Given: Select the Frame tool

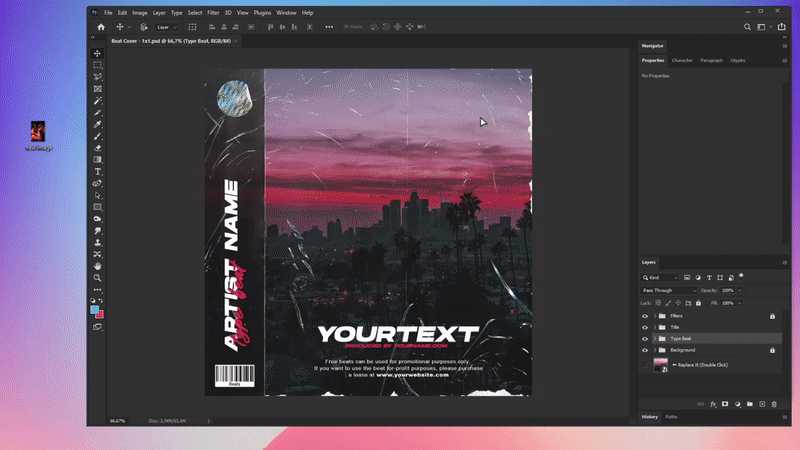Looking at the screenshot, I should (97, 89).
